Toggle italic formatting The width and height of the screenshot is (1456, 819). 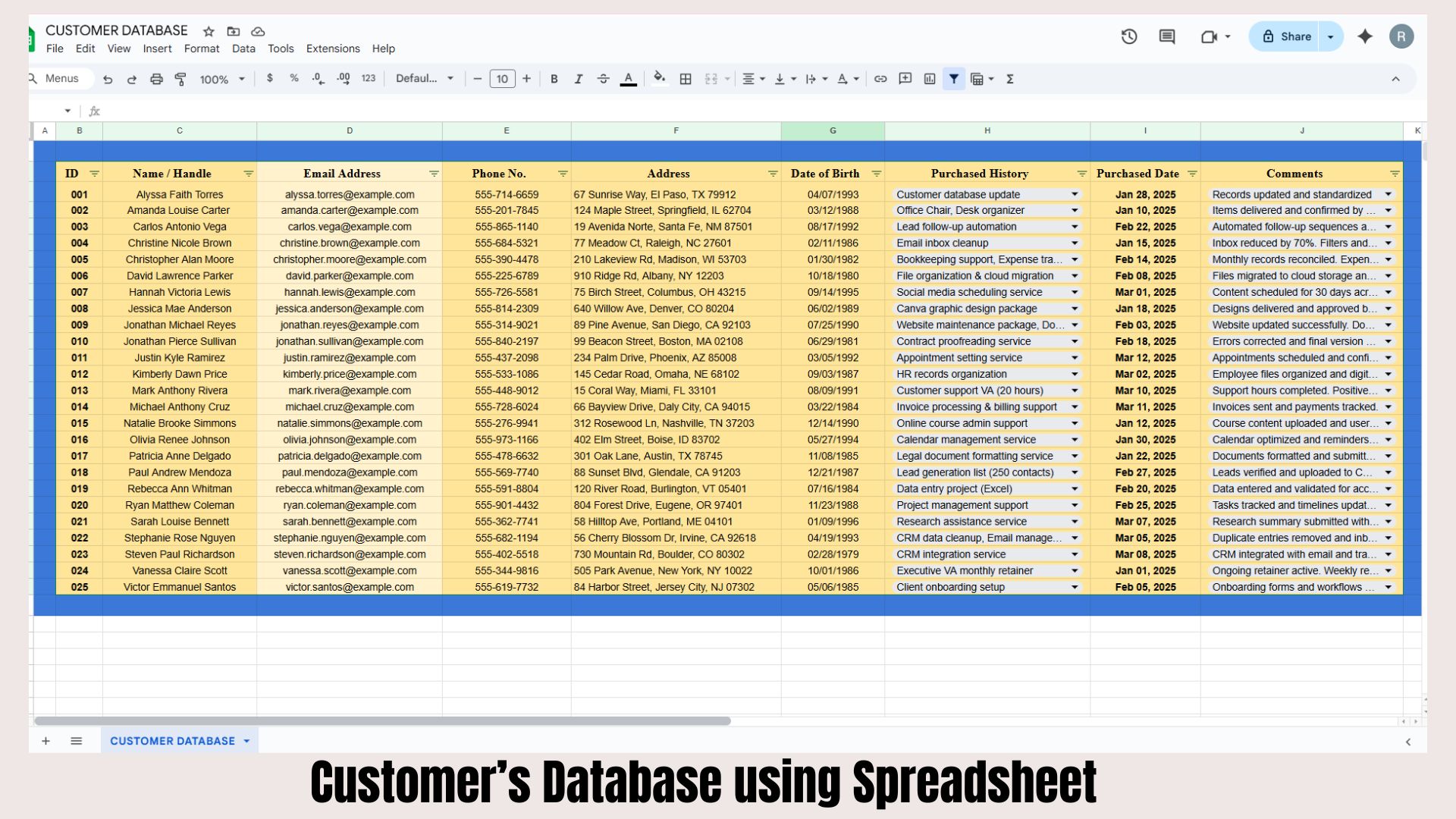click(579, 79)
